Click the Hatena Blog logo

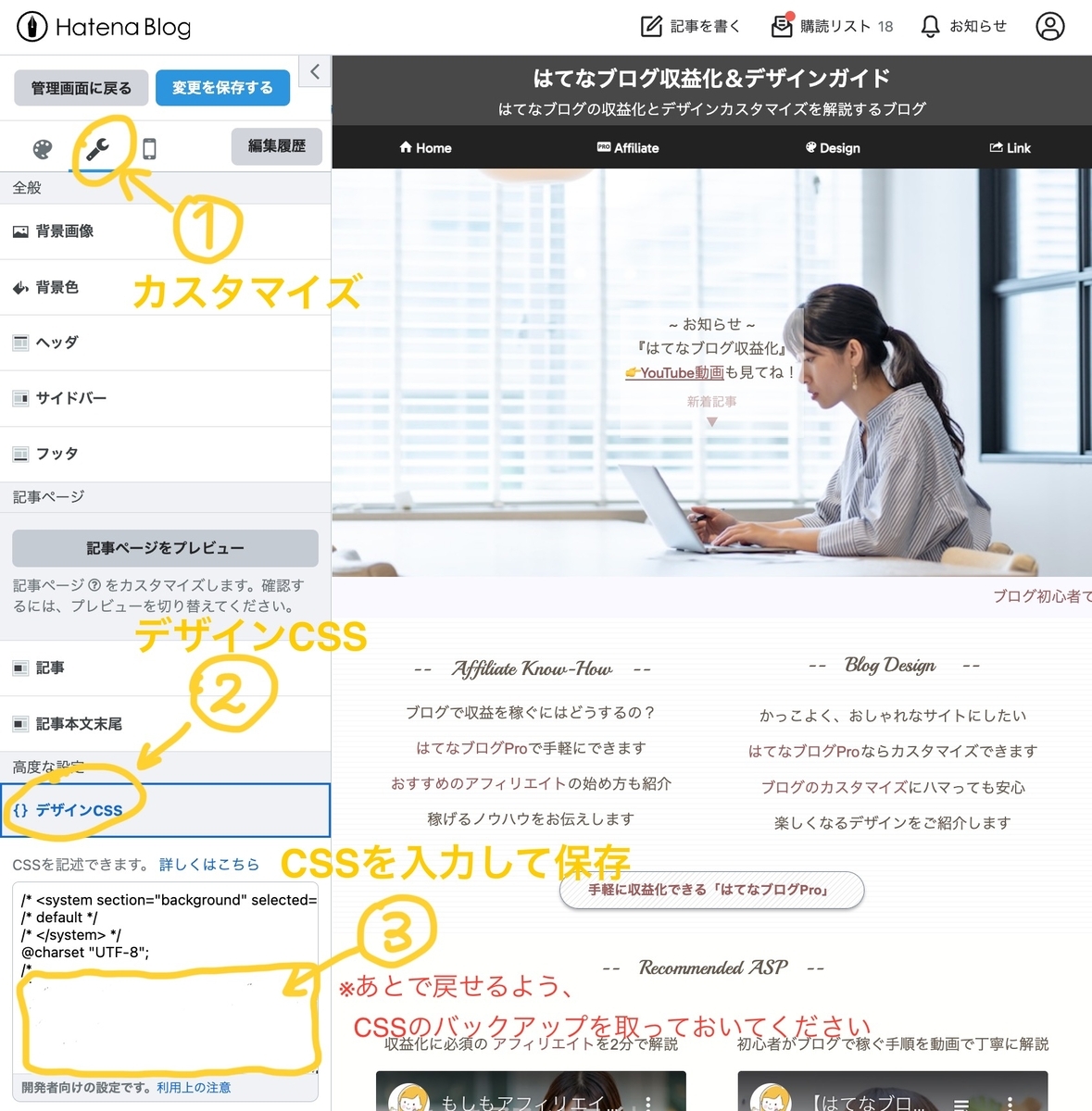(104, 27)
